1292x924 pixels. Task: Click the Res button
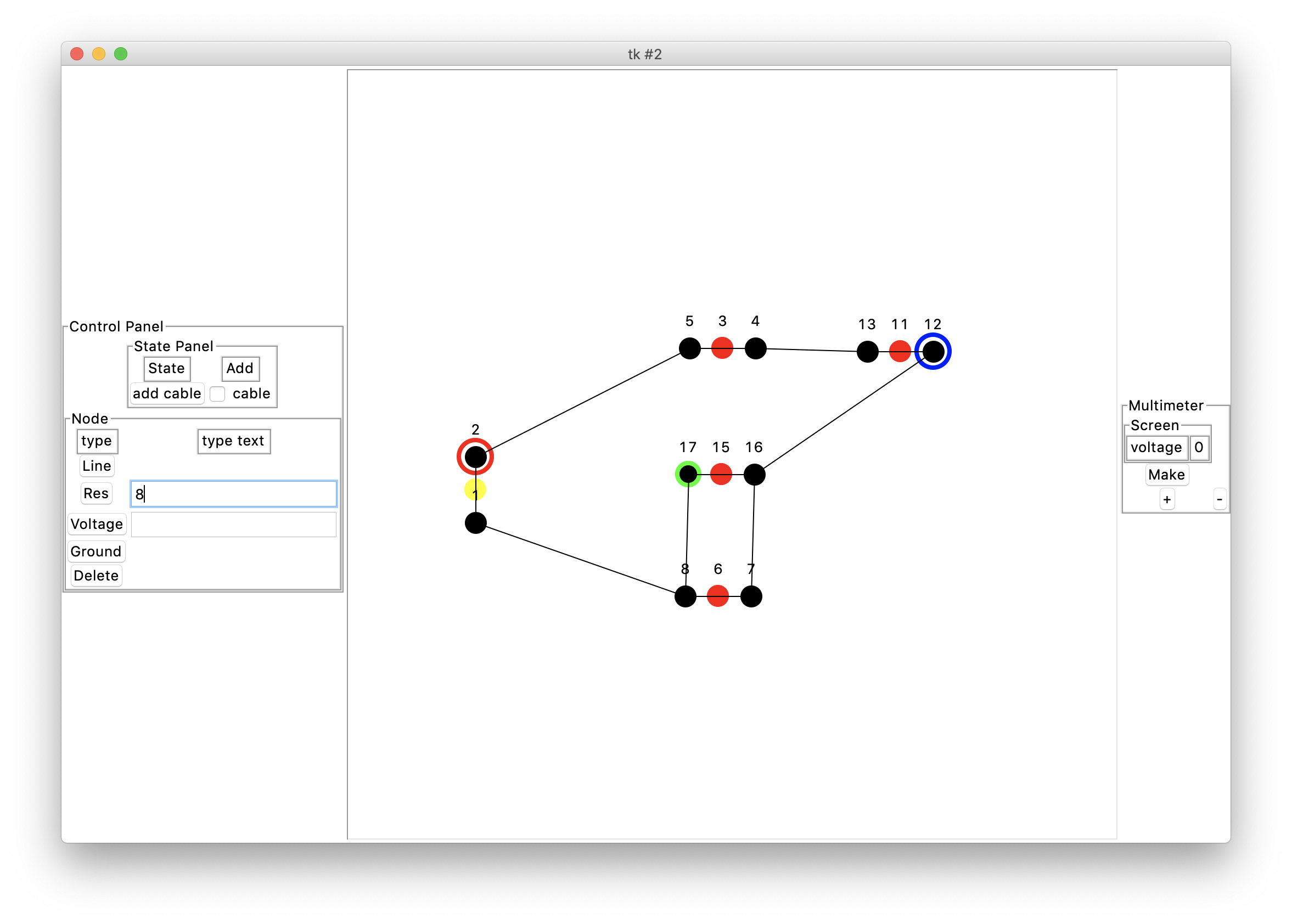96,493
